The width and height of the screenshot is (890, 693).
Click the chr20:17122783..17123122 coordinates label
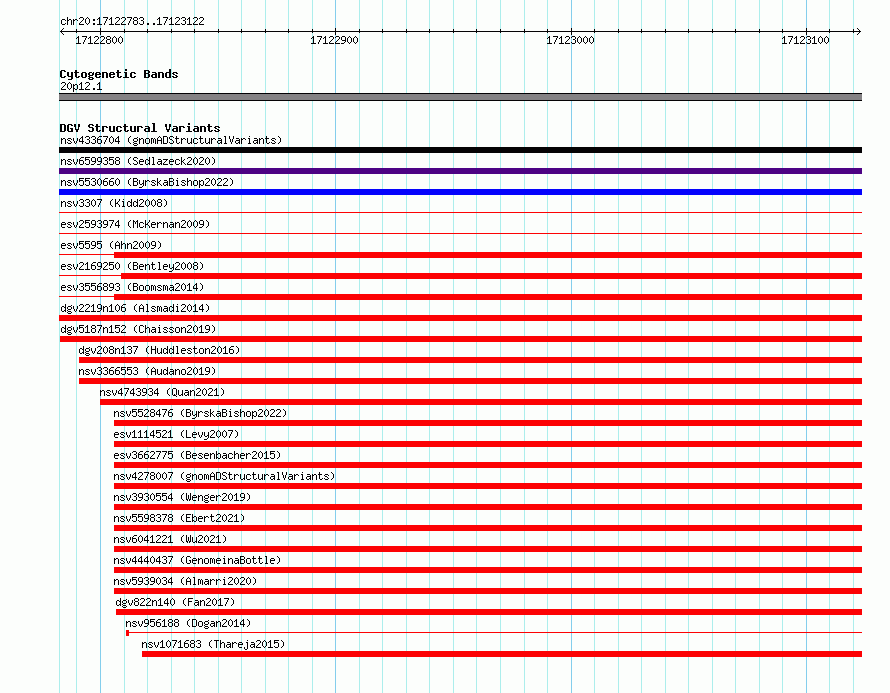click(132, 21)
